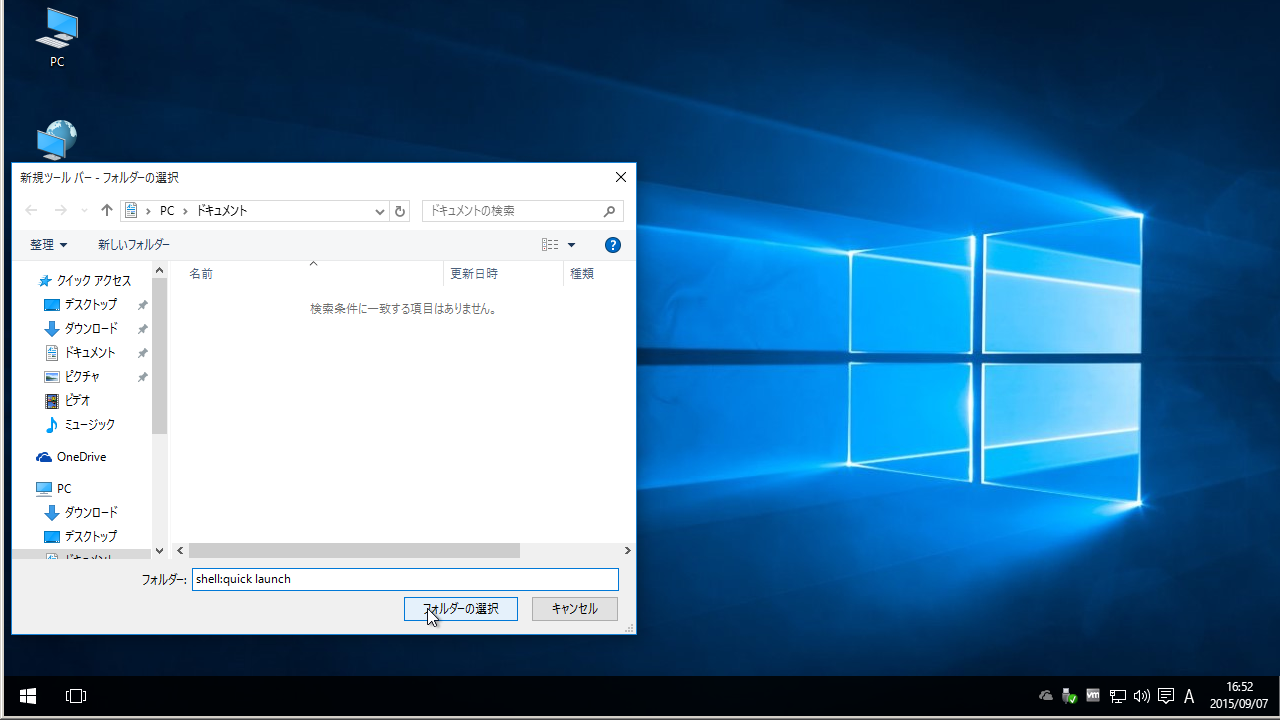Close the folder selection dialog
The width and height of the screenshot is (1280, 720).
pyautogui.click(x=621, y=177)
